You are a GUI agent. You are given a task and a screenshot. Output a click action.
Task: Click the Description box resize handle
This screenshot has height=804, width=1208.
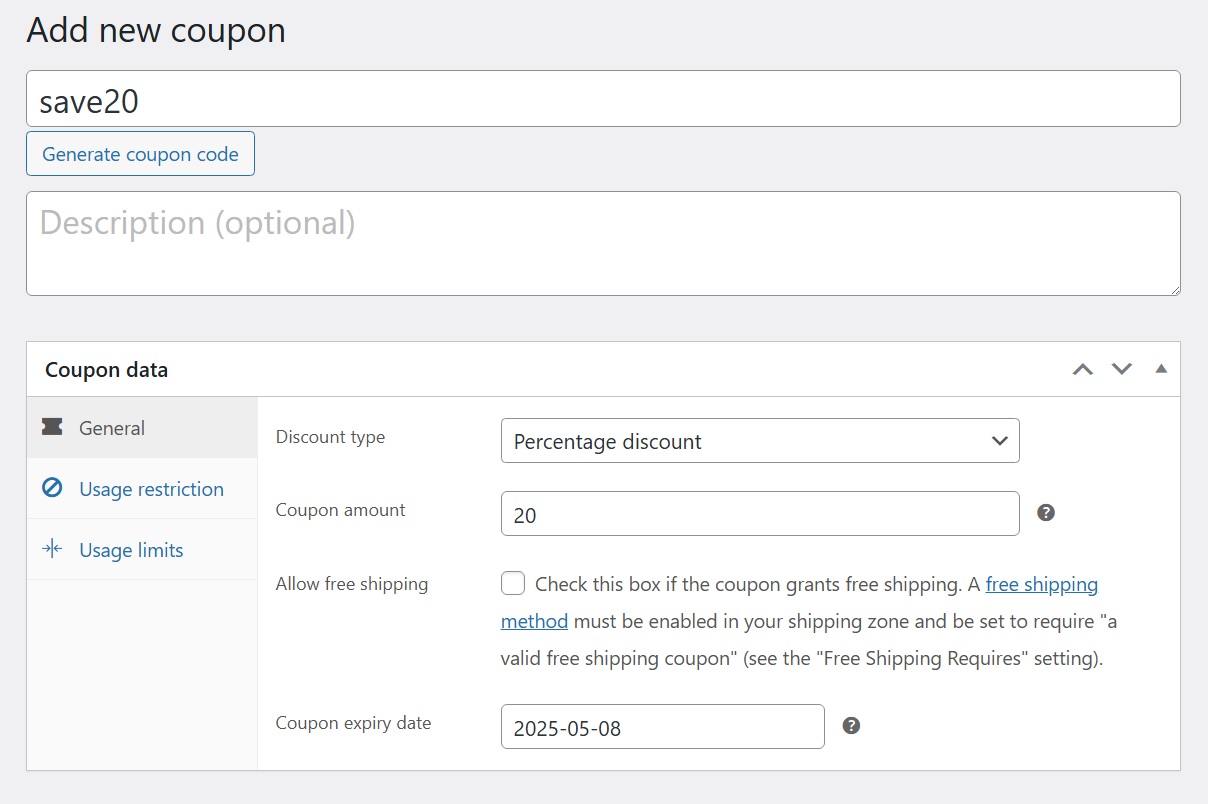pyautogui.click(x=1174, y=289)
